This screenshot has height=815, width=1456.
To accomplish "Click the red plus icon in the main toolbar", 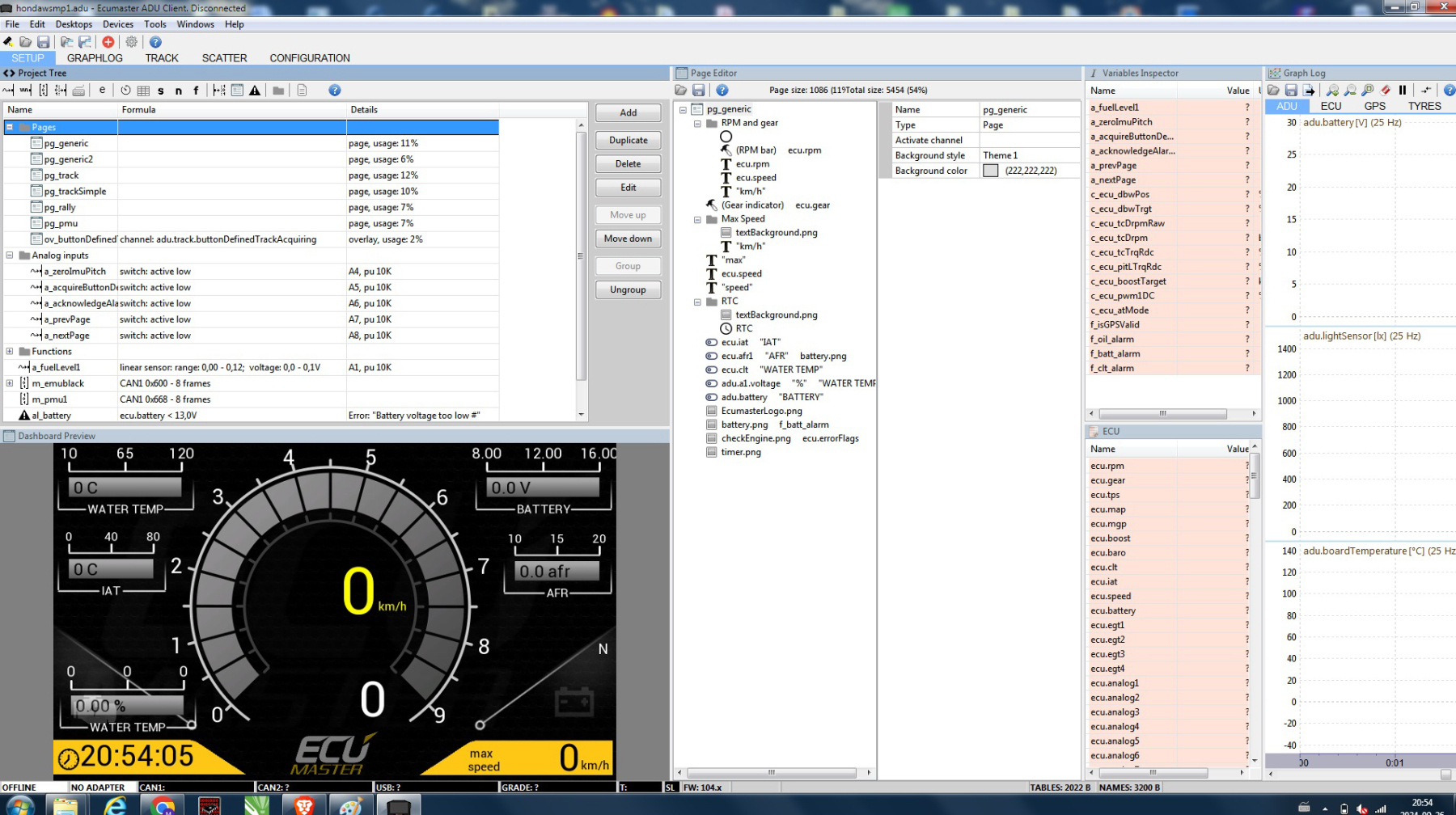I will click(108, 42).
